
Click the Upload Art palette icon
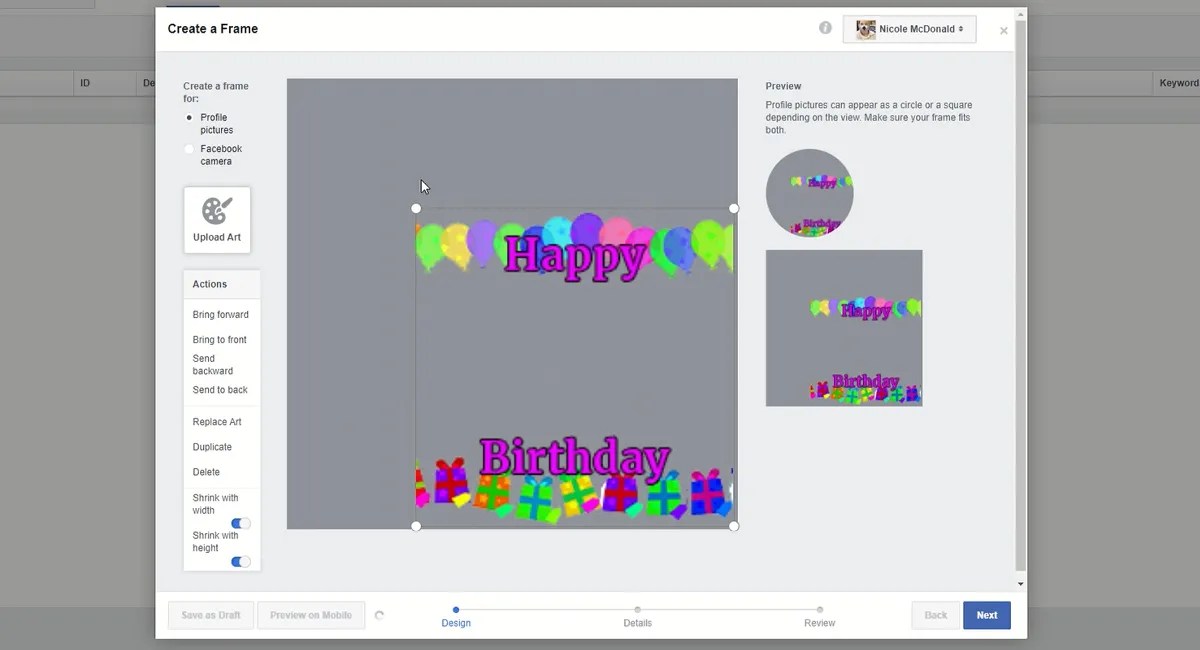point(217,210)
